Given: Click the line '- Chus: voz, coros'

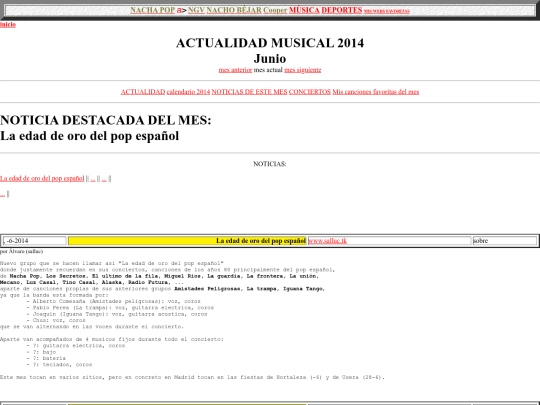Looking at the screenshot, I should click(56, 320).
